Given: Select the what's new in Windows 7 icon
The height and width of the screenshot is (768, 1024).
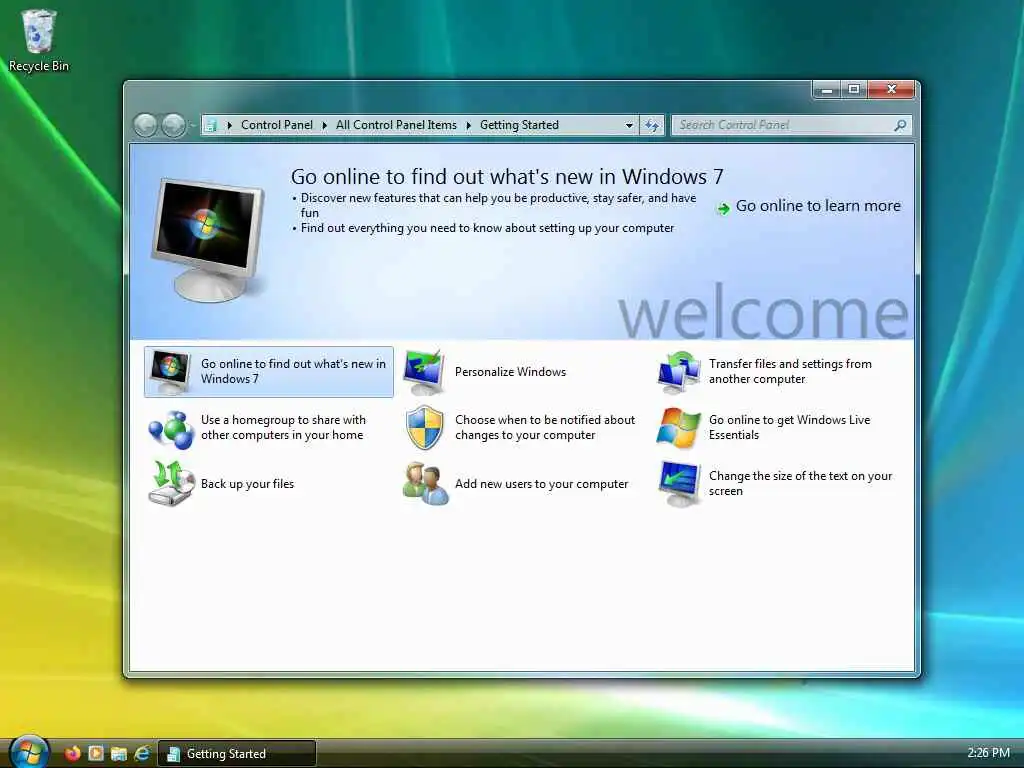Looking at the screenshot, I should click(170, 372).
